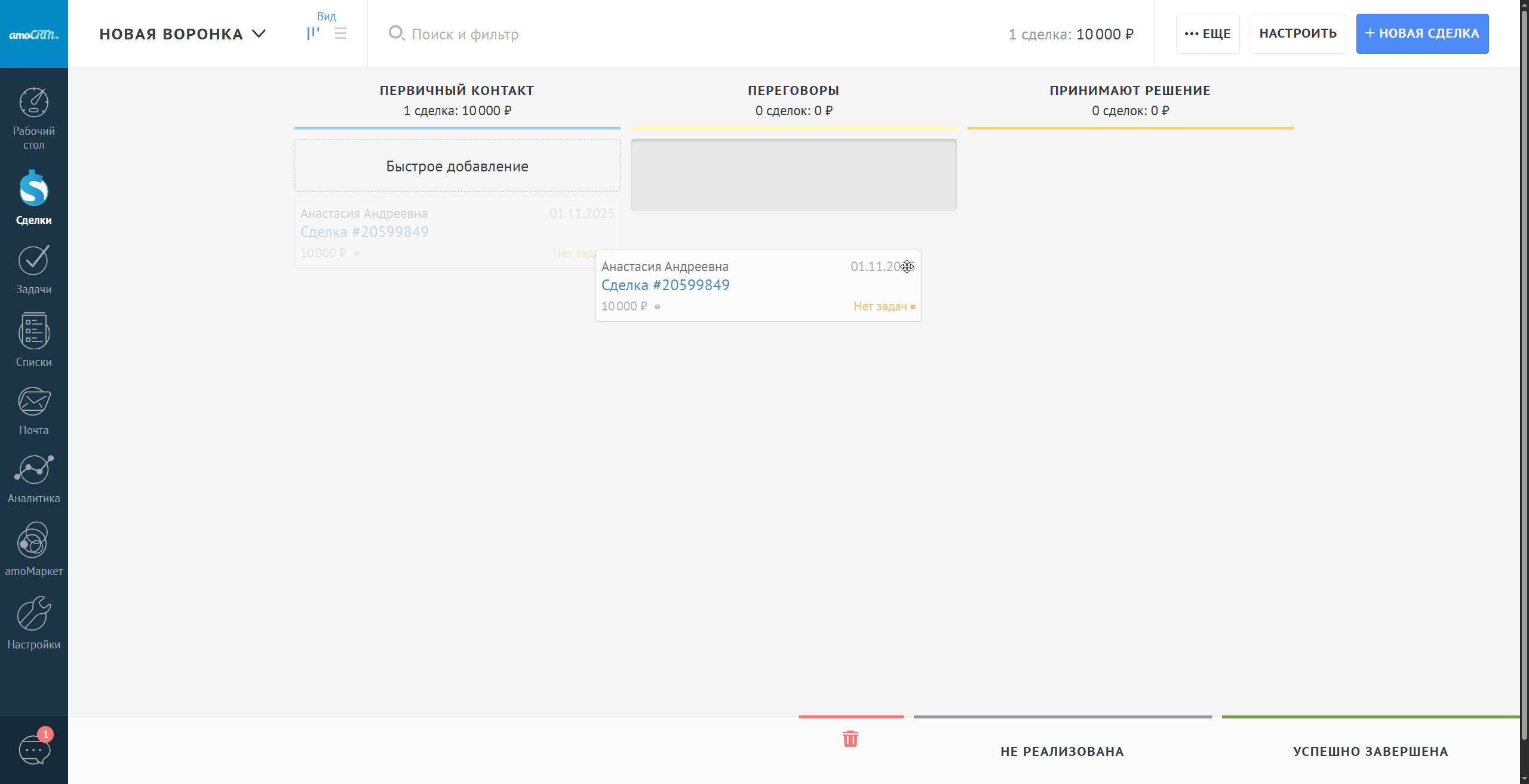Create a deal with НОВАЯ СДЕЛКА

[x=1421, y=33]
